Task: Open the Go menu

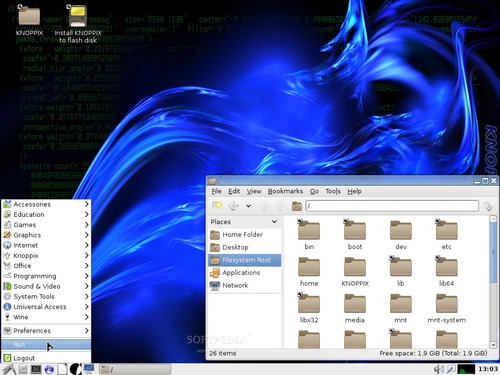Action: click(314, 191)
